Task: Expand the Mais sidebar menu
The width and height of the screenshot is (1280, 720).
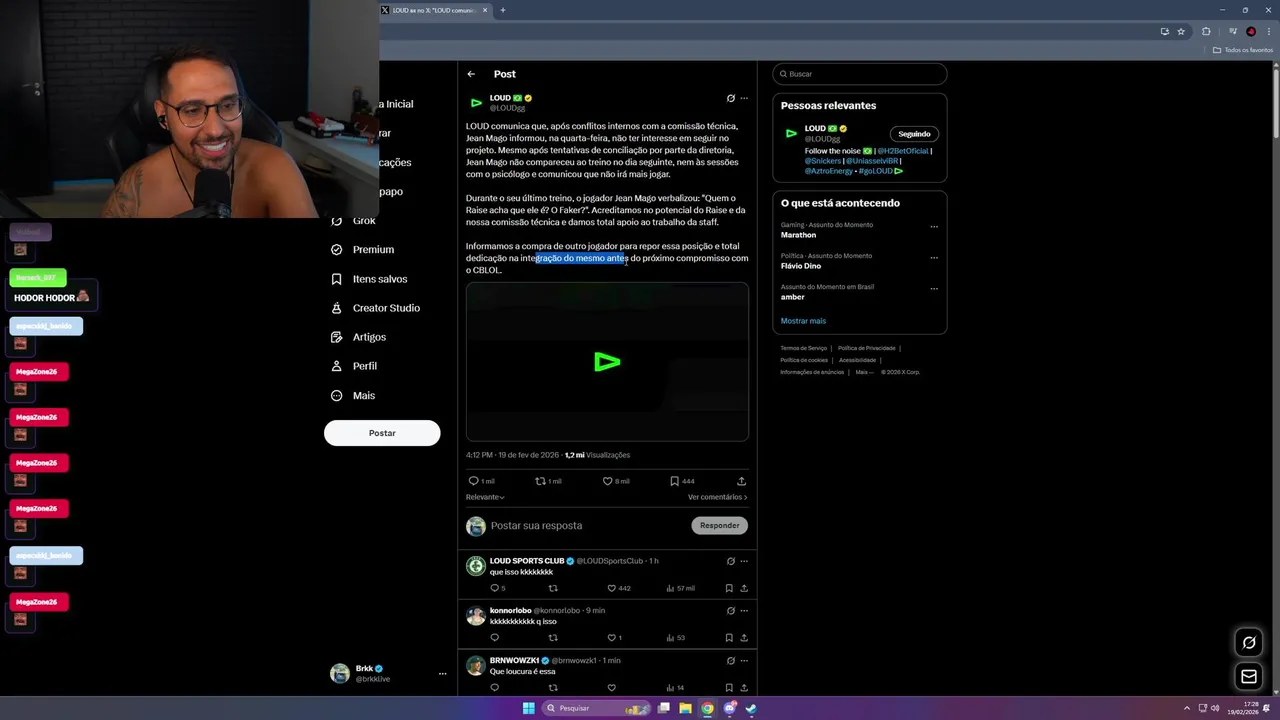Action: point(354,396)
